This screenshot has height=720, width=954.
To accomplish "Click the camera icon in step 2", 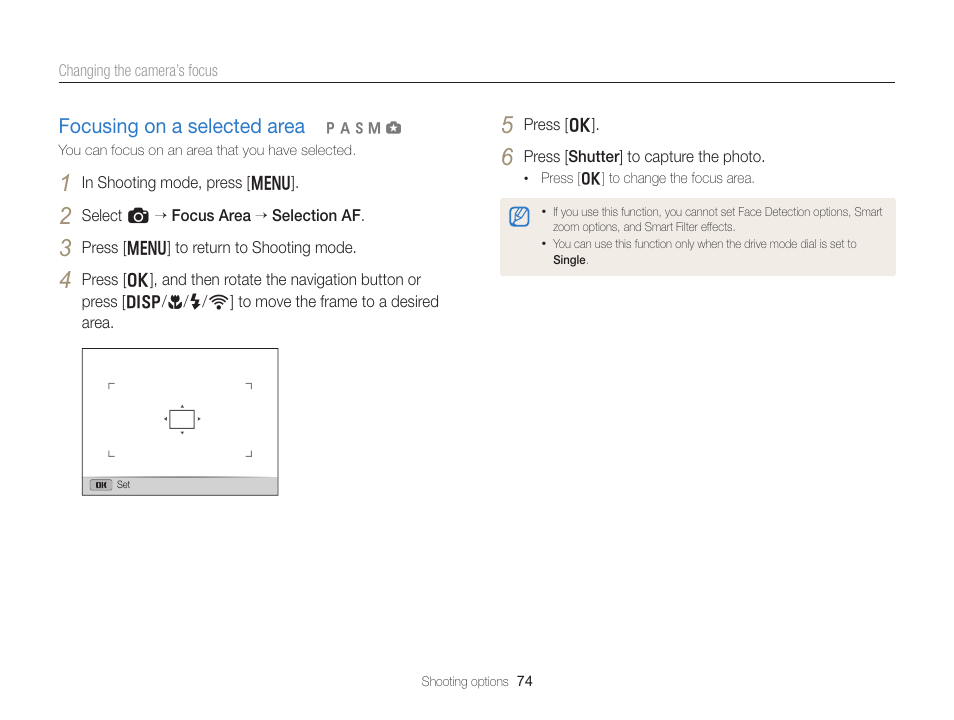I will click(138, 216).
